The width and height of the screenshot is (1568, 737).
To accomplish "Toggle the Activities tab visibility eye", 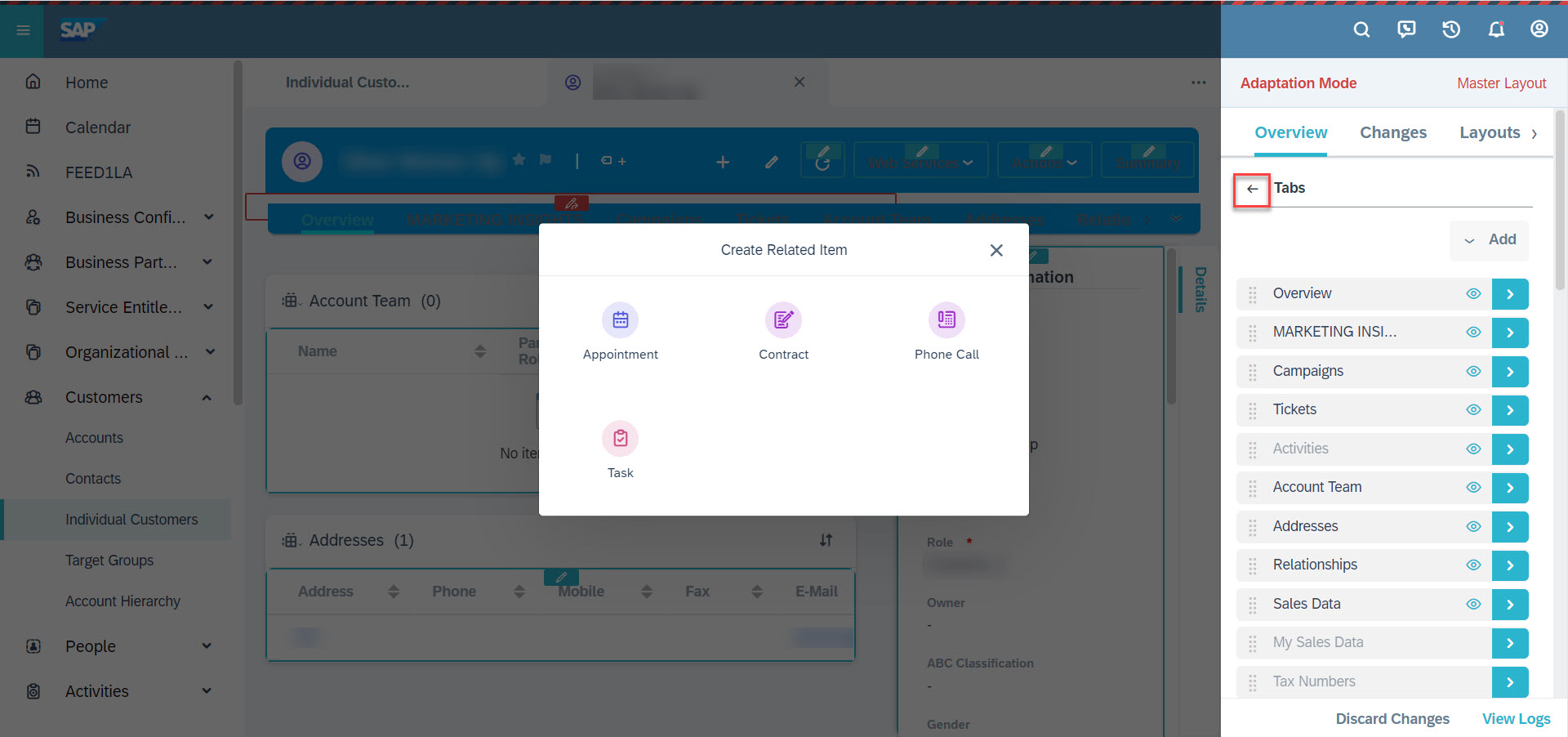I will [x=1473, y=449].
